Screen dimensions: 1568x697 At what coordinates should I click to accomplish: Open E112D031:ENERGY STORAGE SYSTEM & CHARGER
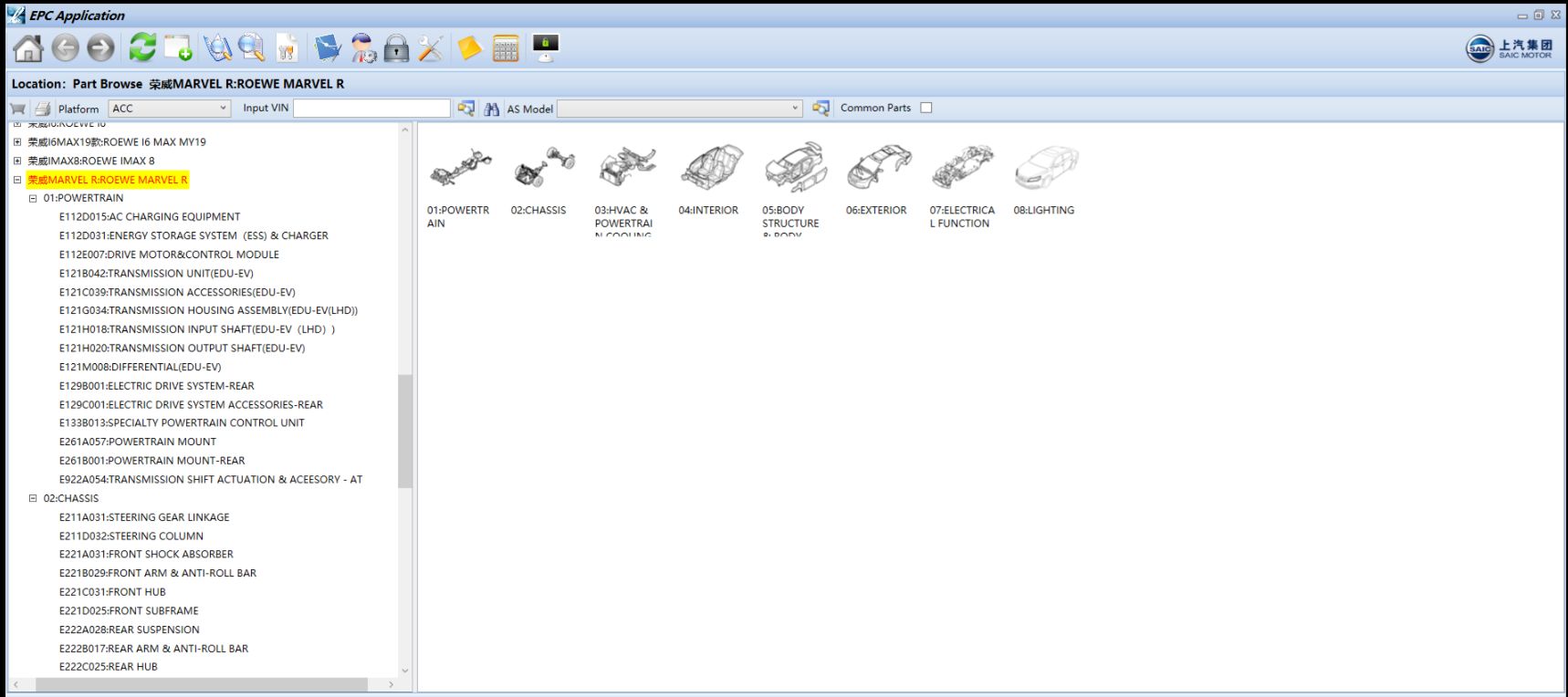[193, 235]
